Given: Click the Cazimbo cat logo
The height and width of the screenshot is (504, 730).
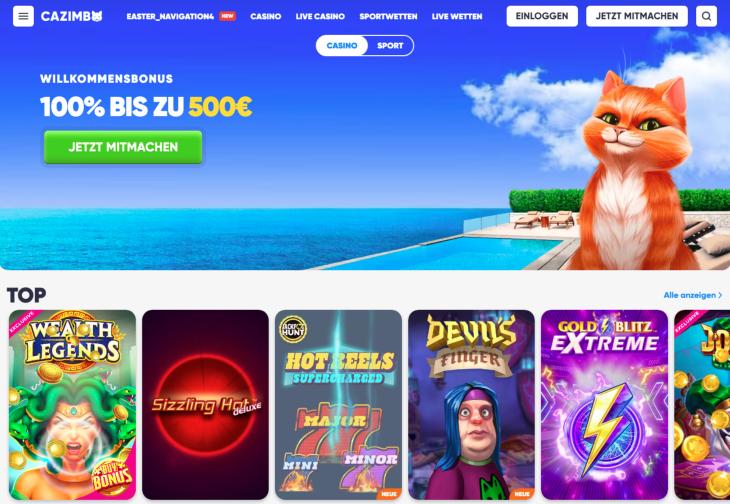Looking at the screenshot, I should coord(71,16).
